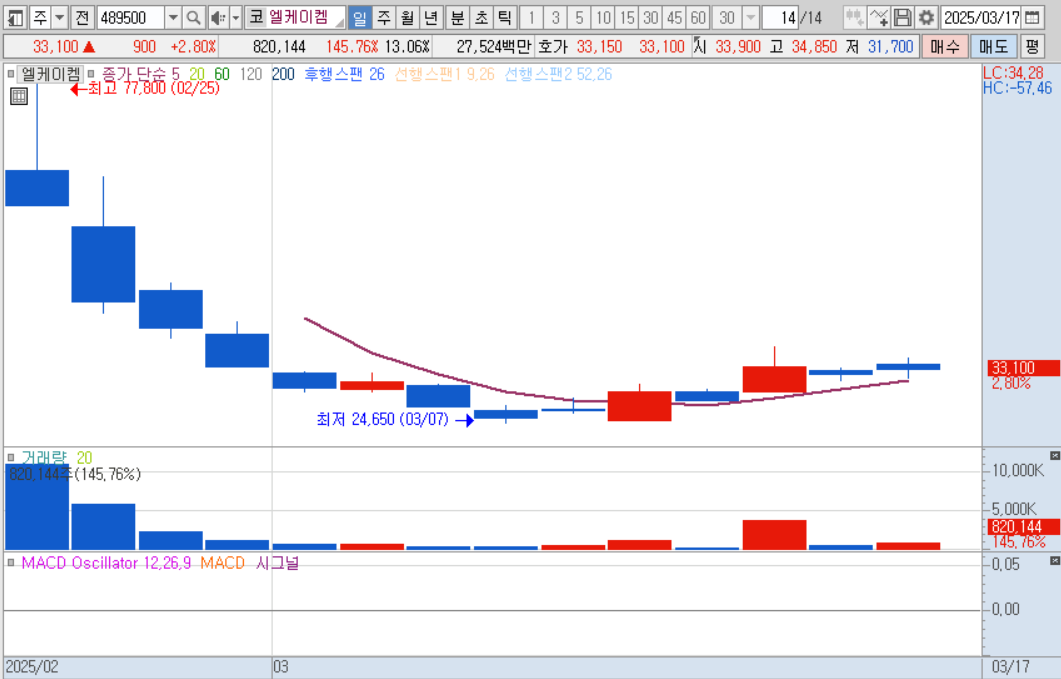Viewport: 1061px width, 679px height.
Task: Open the custom interval 30 dropdown arrow
Action: point(750,18)
